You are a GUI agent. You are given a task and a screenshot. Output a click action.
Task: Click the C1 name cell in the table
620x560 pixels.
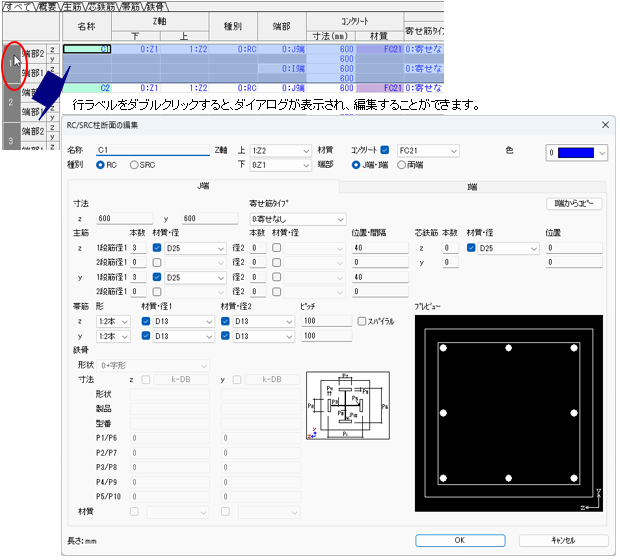tap(87, 49)
